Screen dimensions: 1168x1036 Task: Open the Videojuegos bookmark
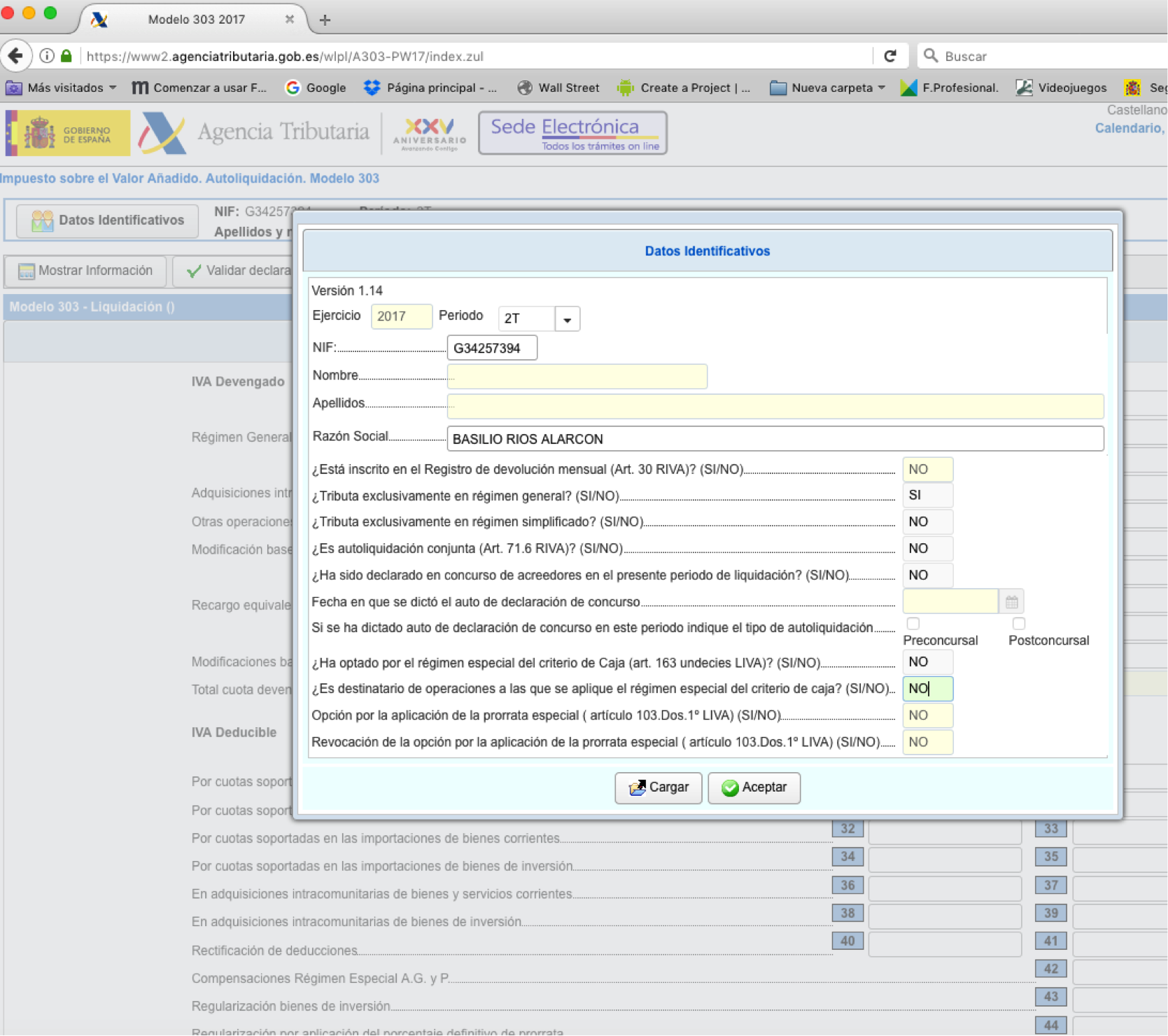(x=1061, y=87)
